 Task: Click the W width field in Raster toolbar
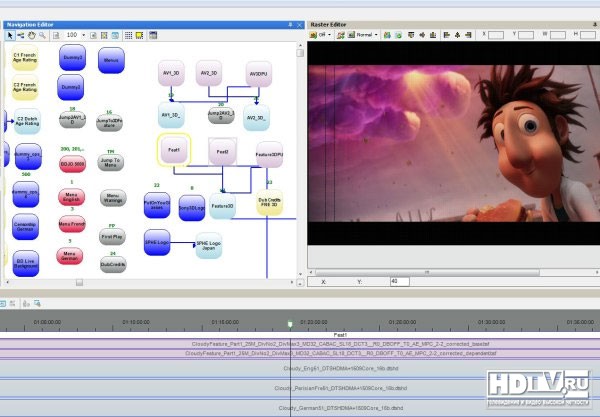click(558, 35)
